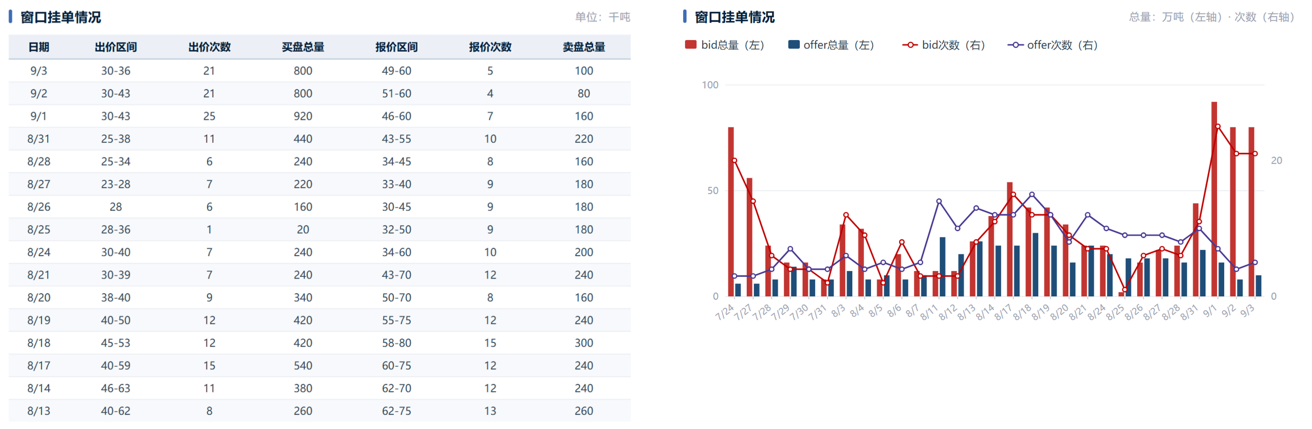Click the 日期 column header
Screen dimensions: 1312x429
(x=39, y=47)
